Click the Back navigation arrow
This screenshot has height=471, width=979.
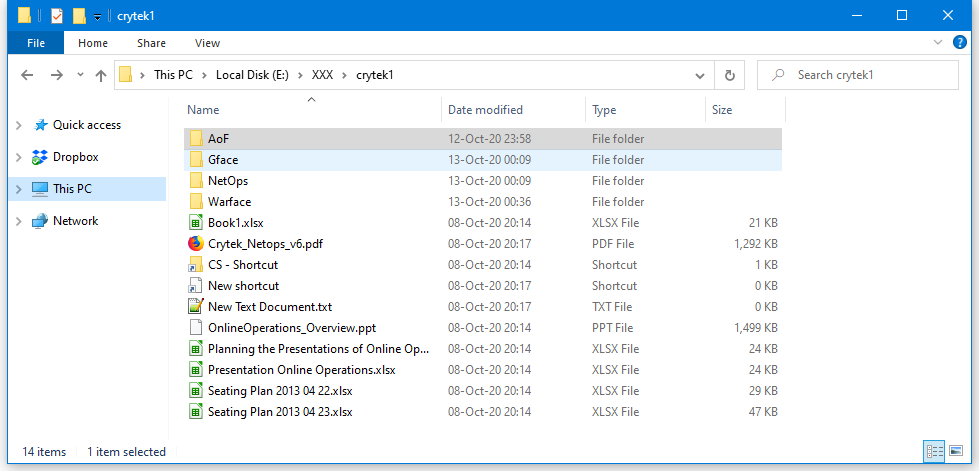27,75
